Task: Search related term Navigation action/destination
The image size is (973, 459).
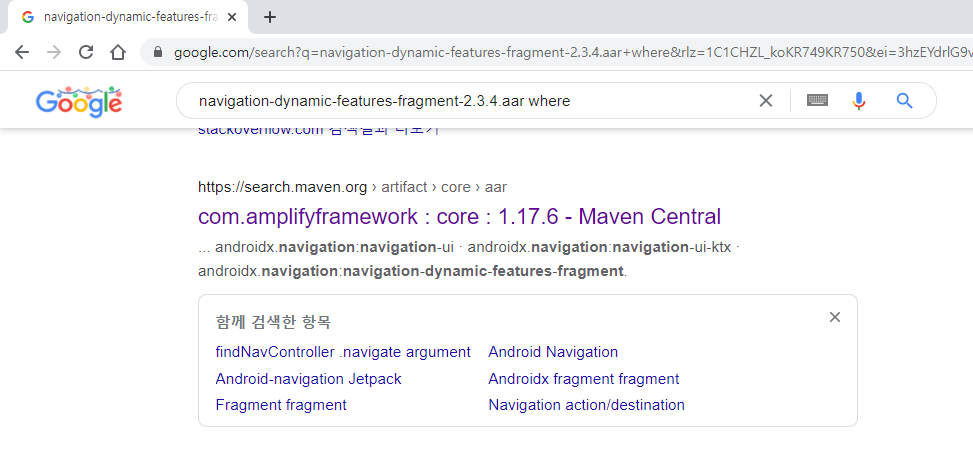Action: 586,406
